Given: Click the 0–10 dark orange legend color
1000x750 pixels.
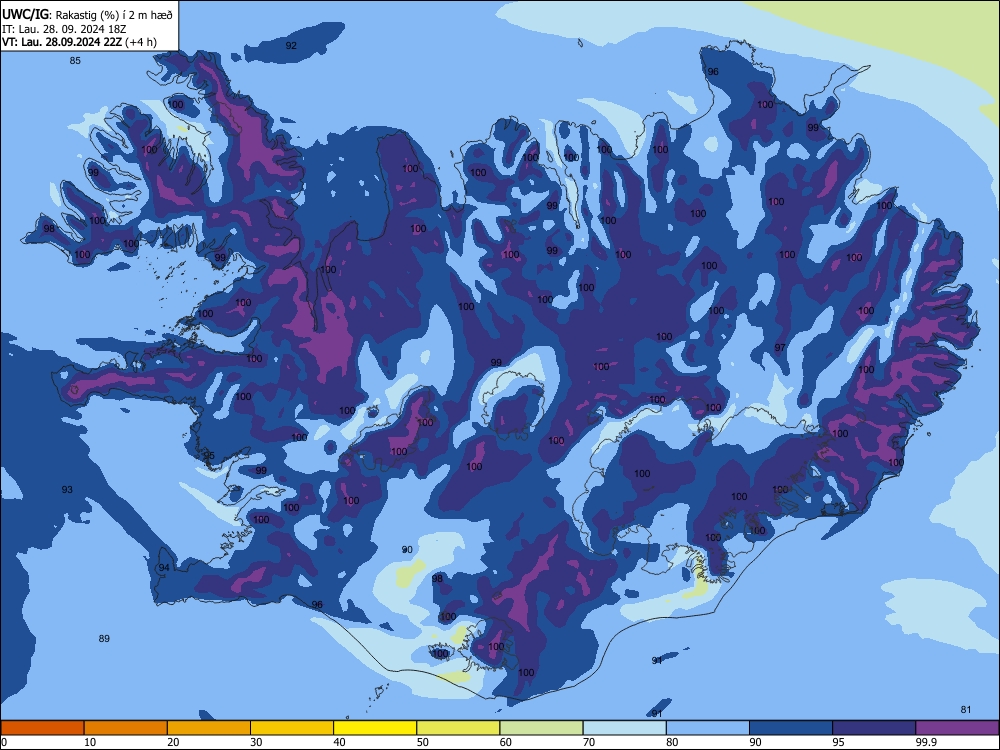Looking at the screenshot, I should click(42, 728).
